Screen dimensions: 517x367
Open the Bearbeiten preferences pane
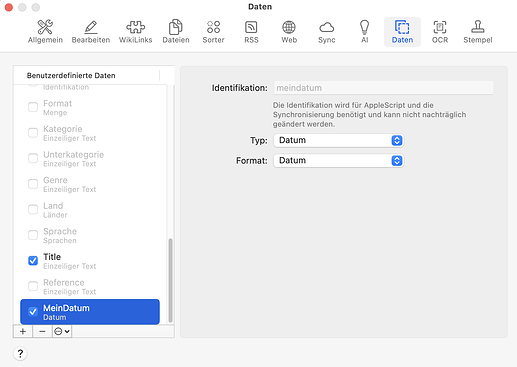point(91,32)
